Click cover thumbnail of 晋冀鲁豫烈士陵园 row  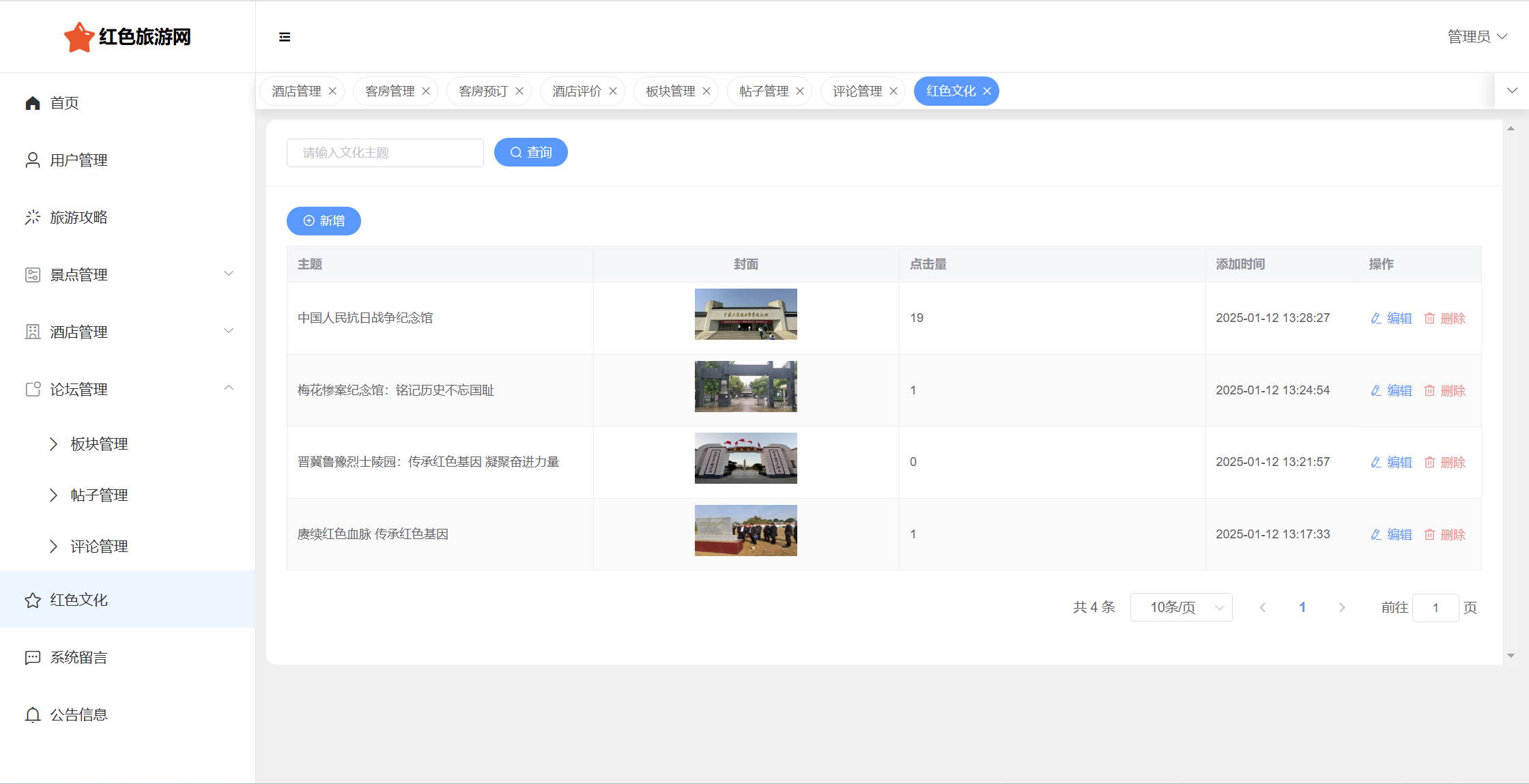click(x=745, y=459)
